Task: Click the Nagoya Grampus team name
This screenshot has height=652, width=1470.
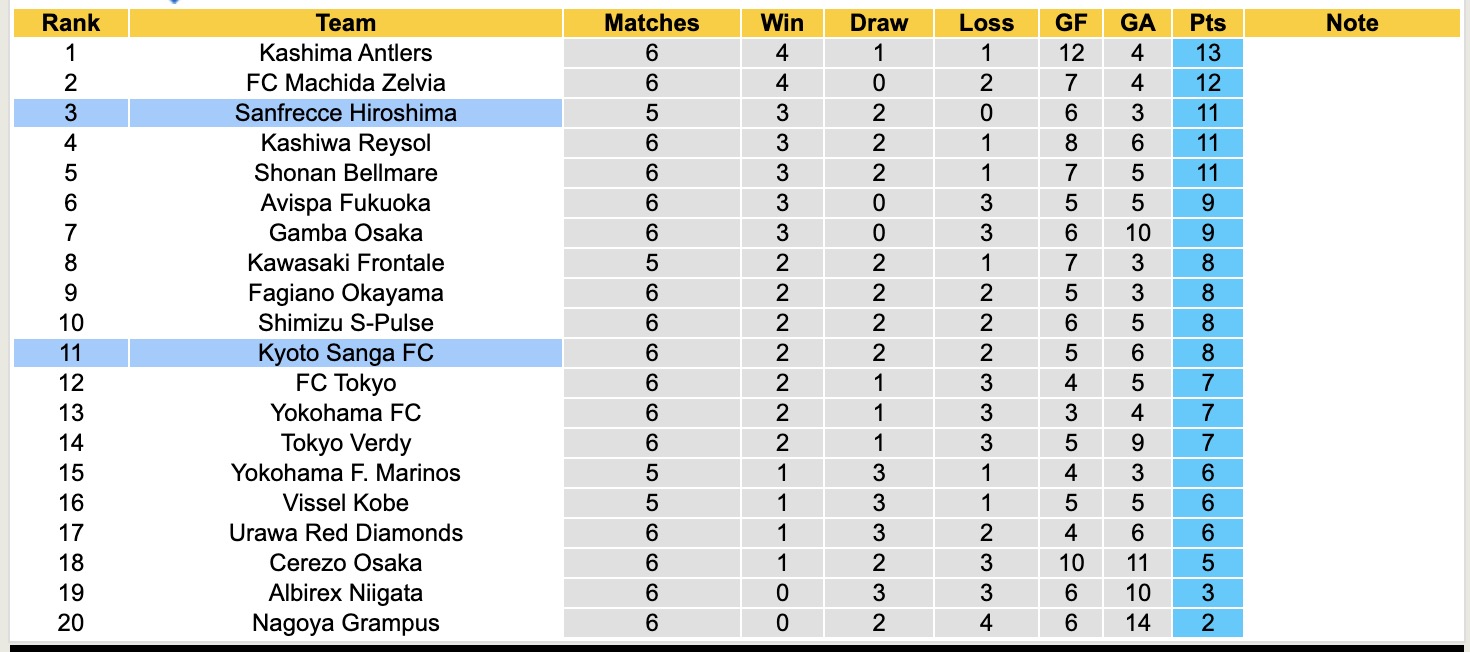Action: (x=345, y=623)
